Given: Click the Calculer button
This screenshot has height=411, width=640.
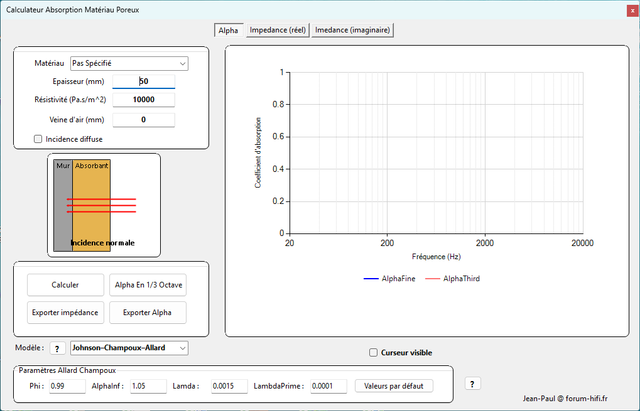Looking at the screenshot, I should (x=65, y=285).
